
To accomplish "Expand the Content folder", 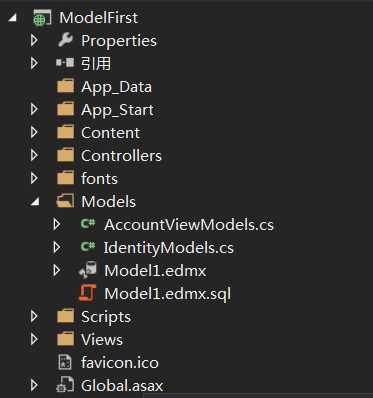I will tap(34, 132).
